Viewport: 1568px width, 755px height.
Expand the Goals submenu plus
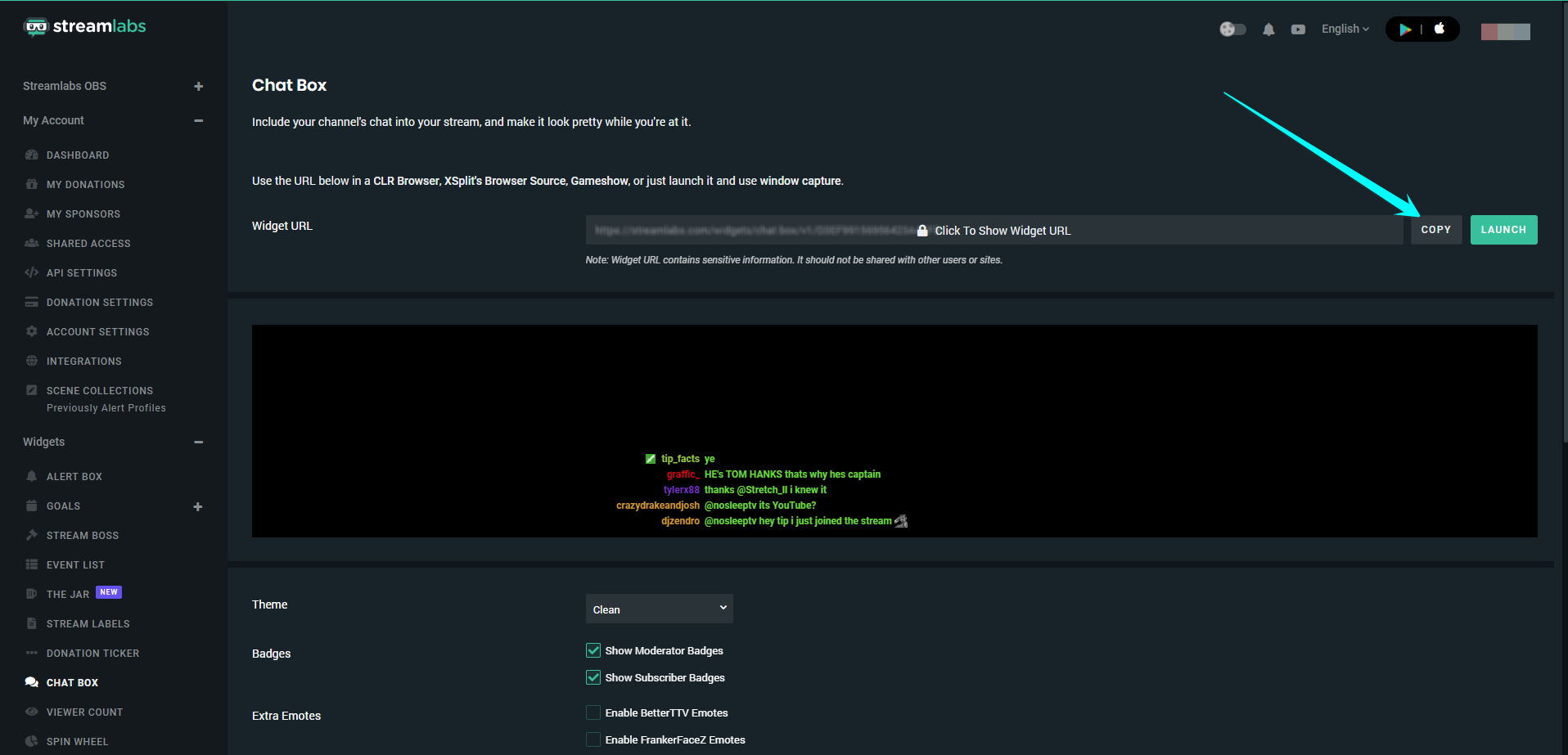click(197, 506)
